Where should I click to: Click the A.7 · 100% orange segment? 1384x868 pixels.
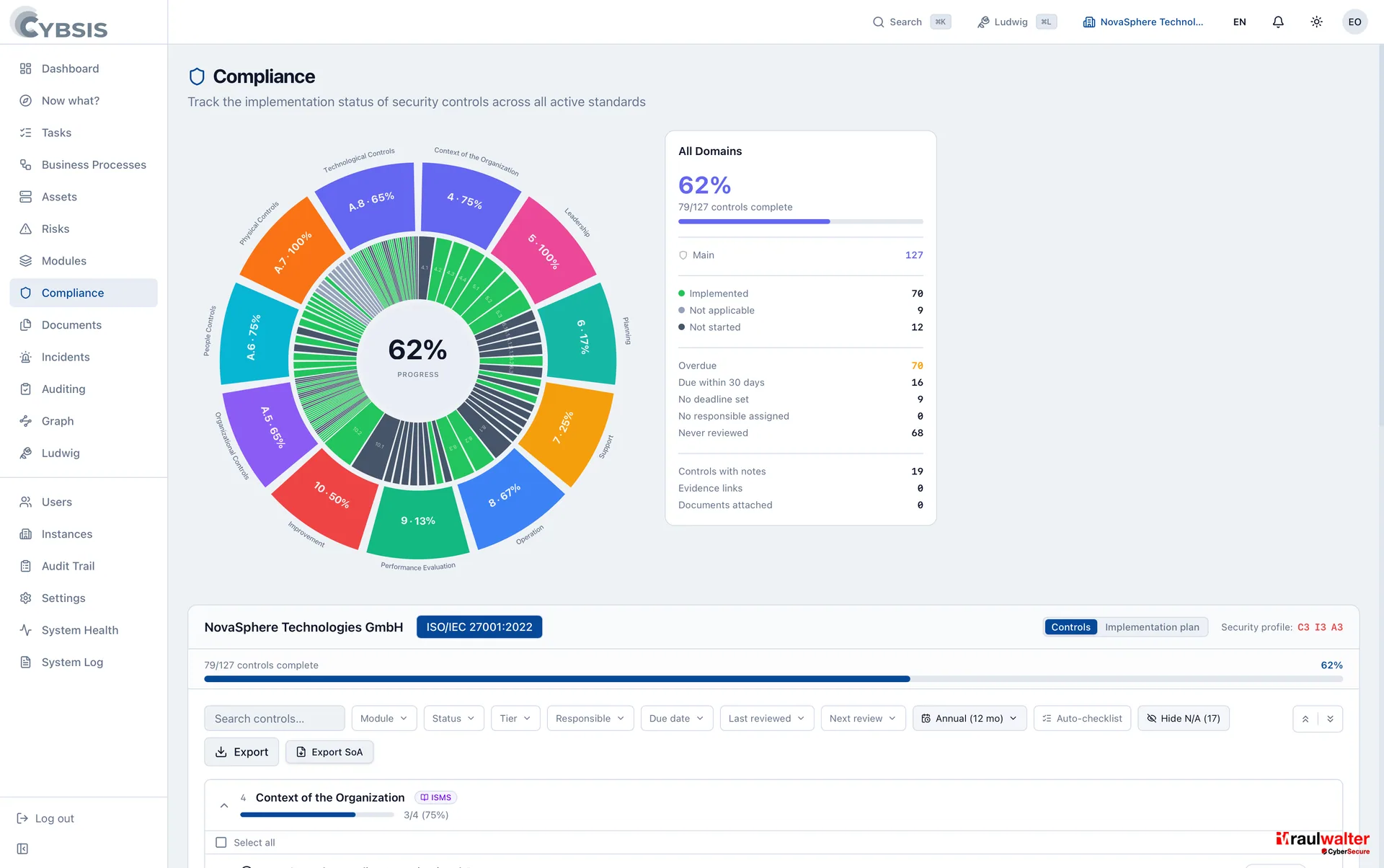click(x=293, y=252)
